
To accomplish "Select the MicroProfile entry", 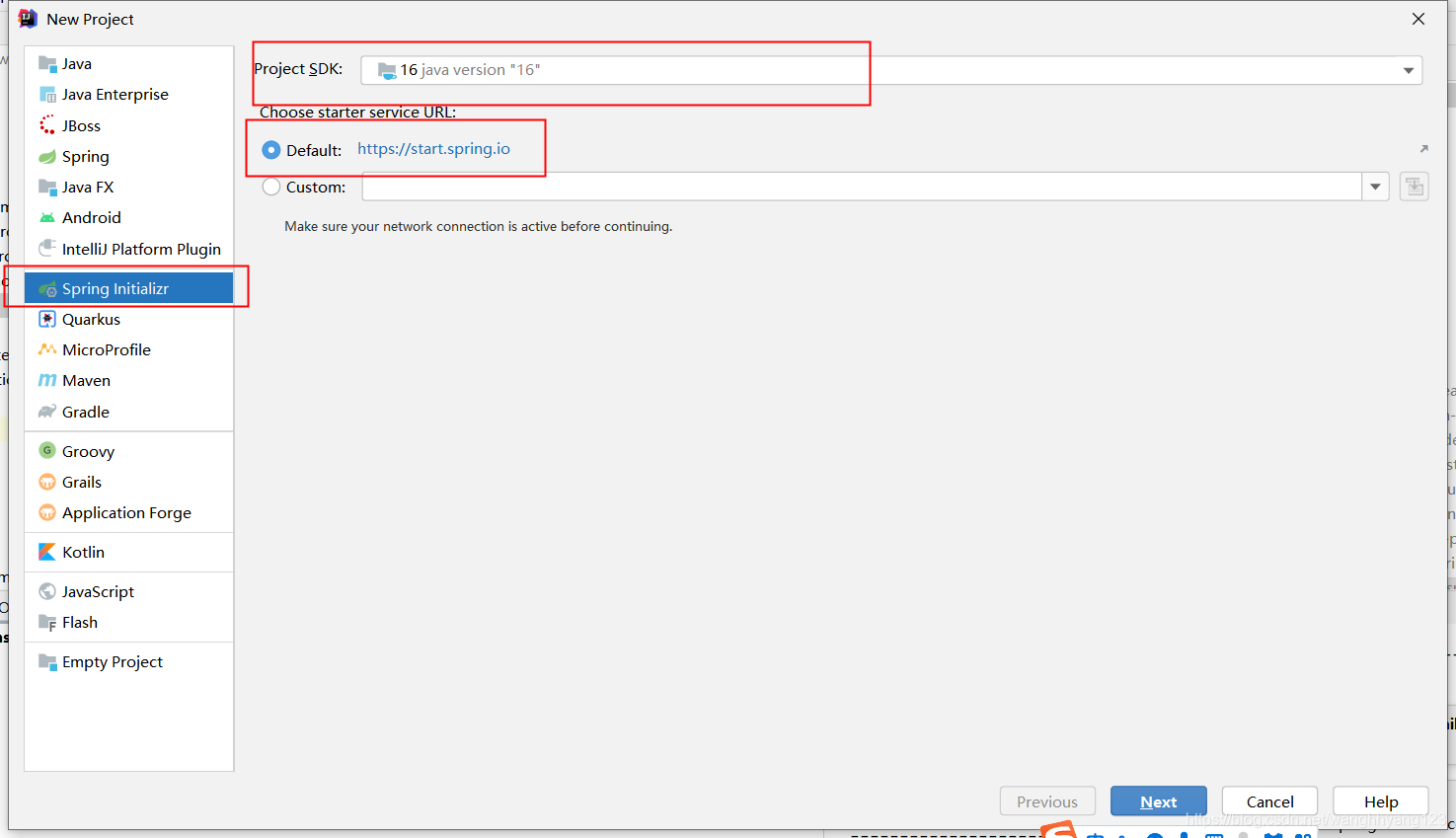I will [129, 350].
